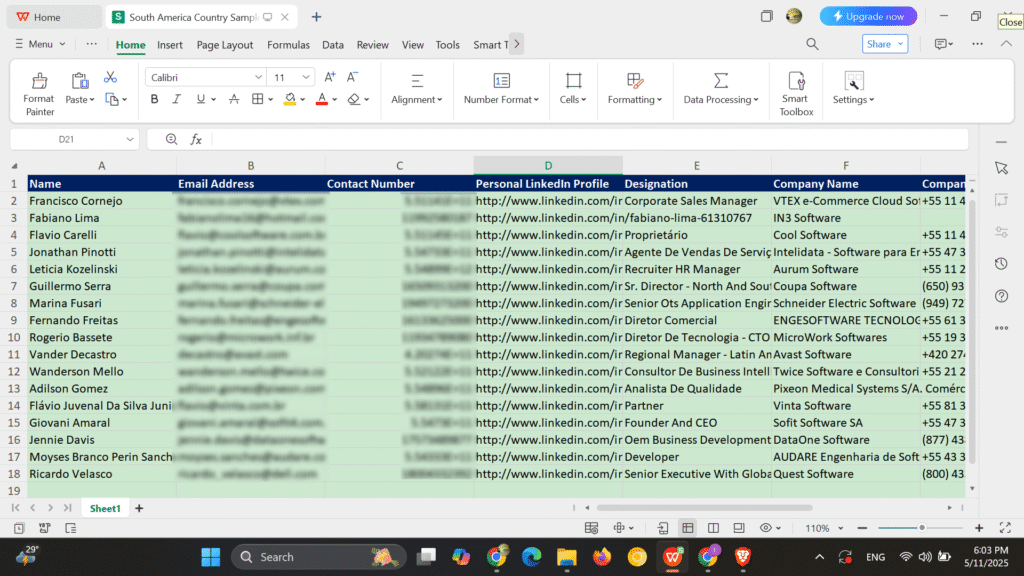Adjust the zoom slider handle

point(922,528)
